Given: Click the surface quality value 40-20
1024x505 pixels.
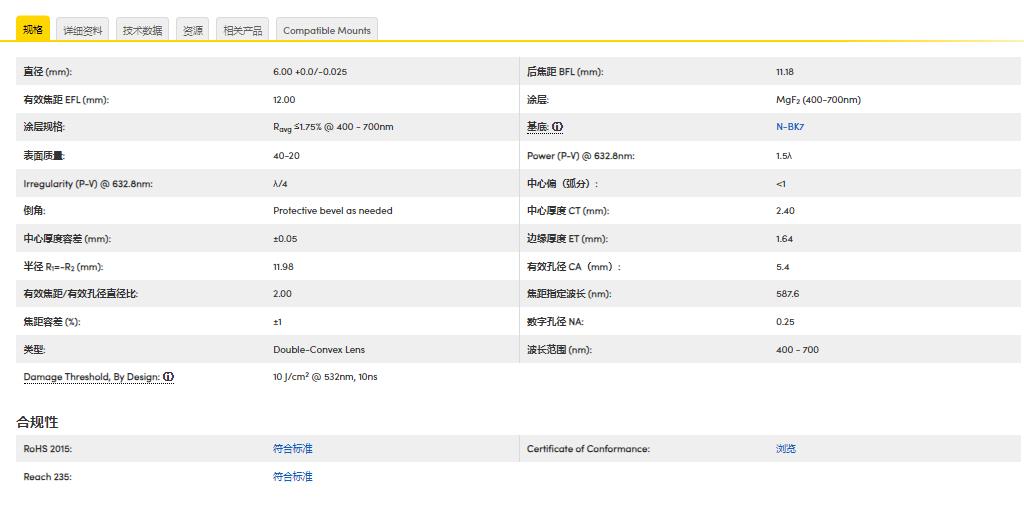Looking at the screenshot, I should pos(286,155).
